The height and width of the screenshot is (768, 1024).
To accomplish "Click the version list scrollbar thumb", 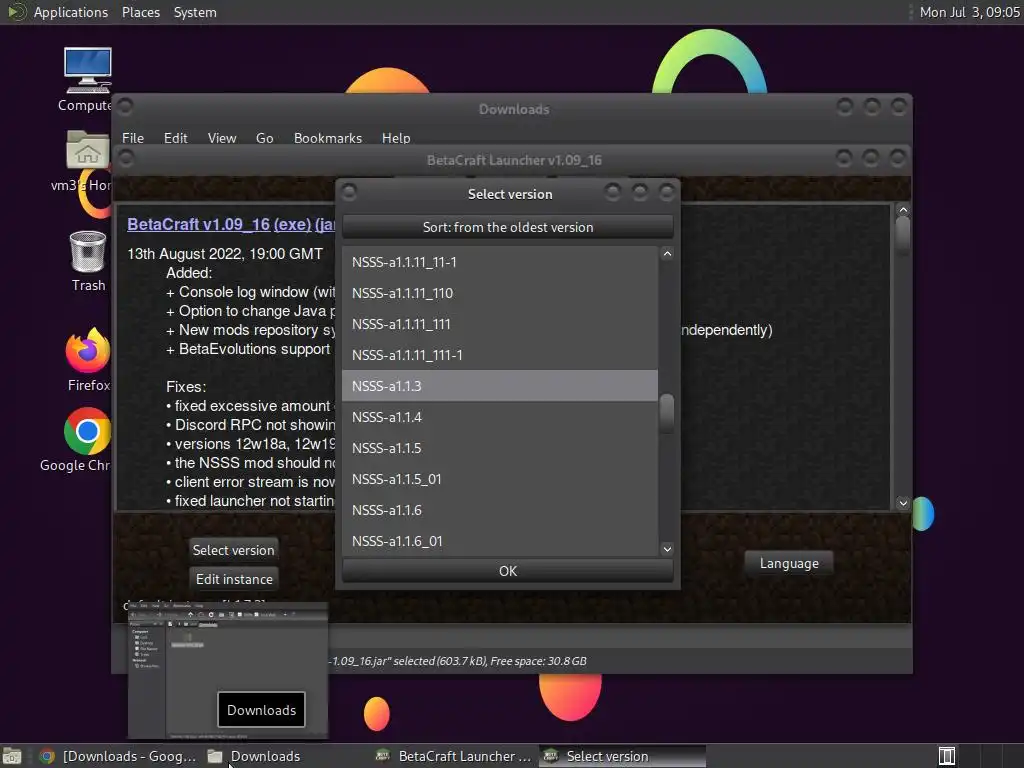I will tap(667, 413).
